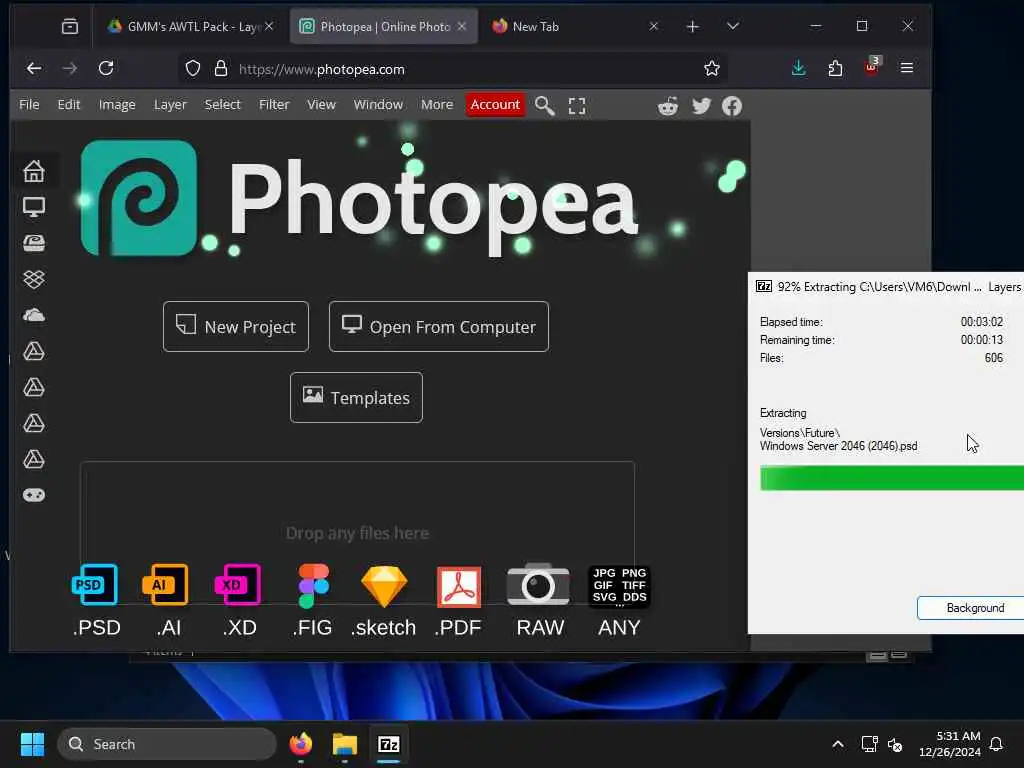
Task: Click the Drop any files here area
Action: (357, 533)
